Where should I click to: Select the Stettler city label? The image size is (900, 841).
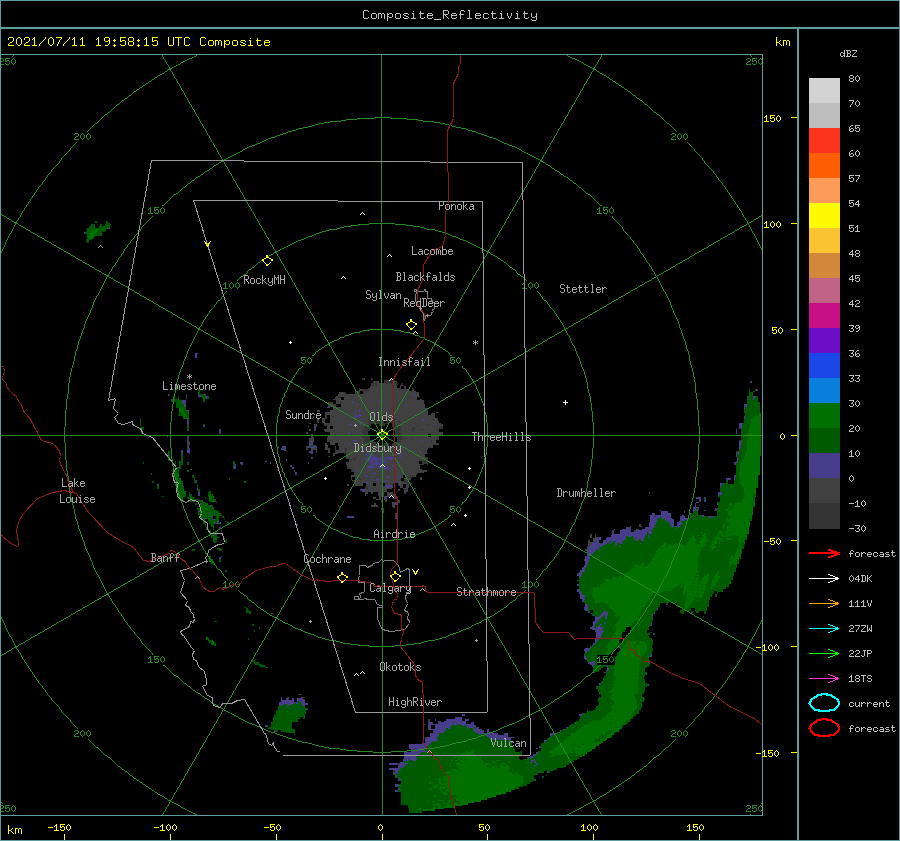[583, 289]
